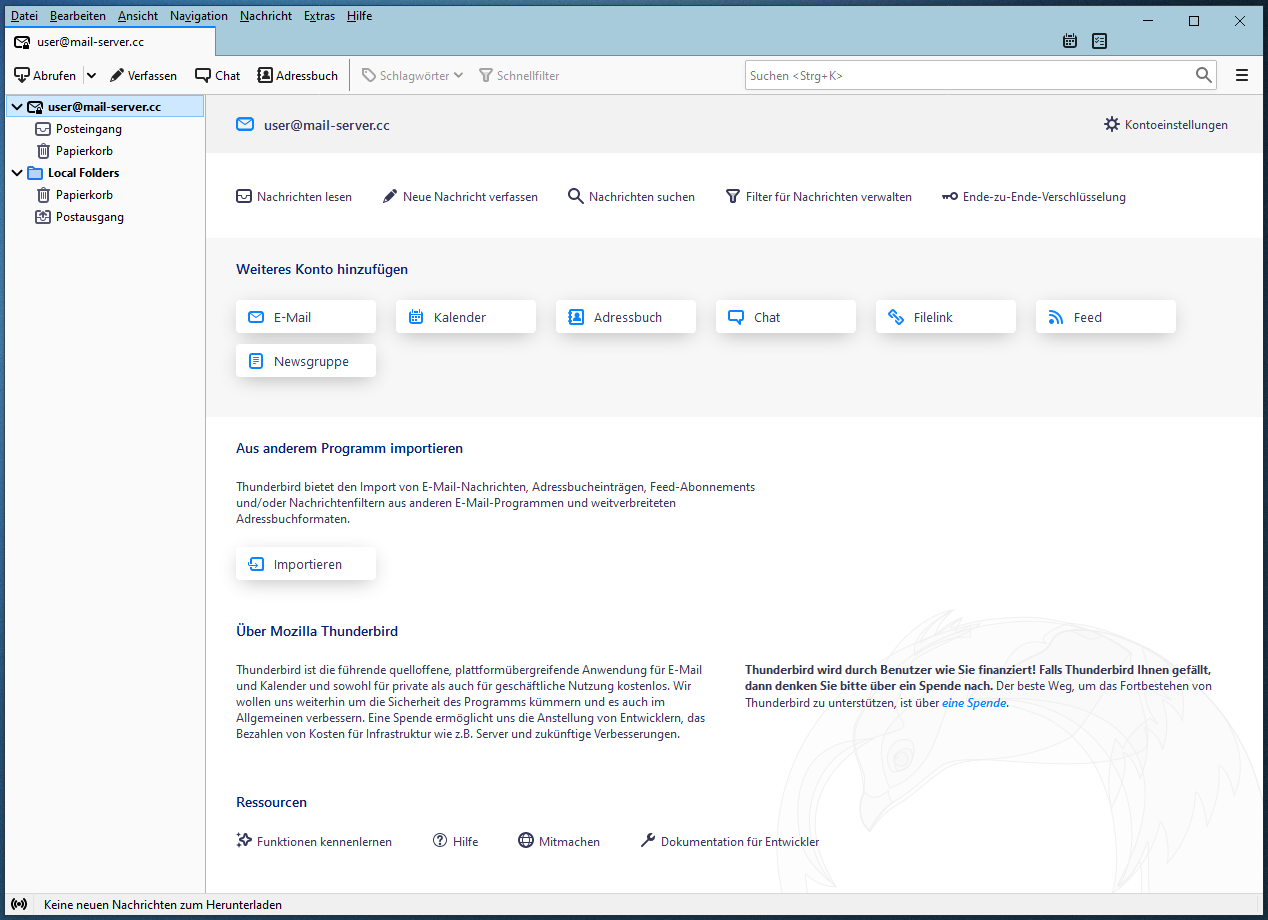
Task: Open the Extras menu
Action: click(319, 16)
